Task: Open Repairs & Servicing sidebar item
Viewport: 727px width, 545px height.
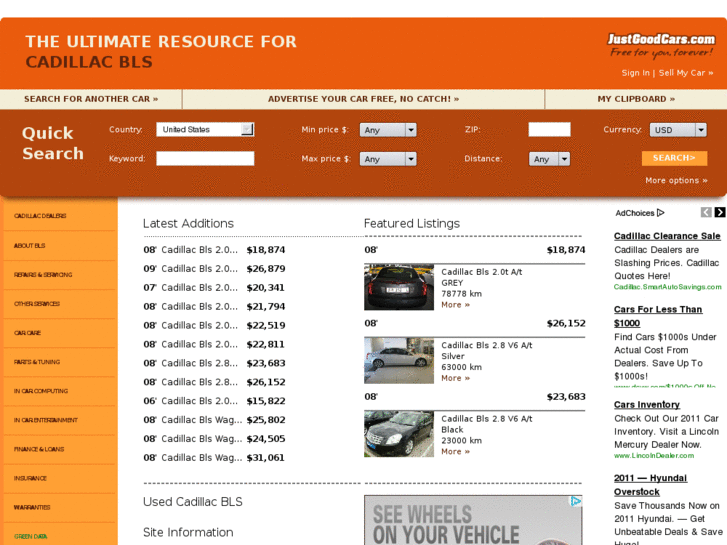Action: tap(43, 275)
